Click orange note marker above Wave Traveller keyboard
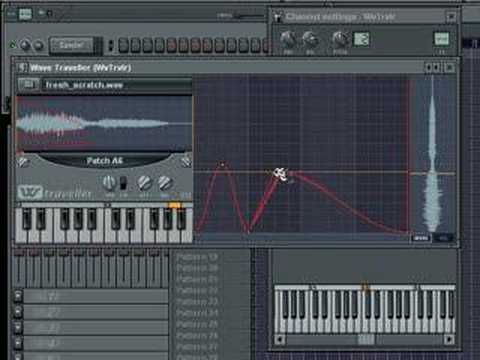480x360 pixels. click(175, 205)
